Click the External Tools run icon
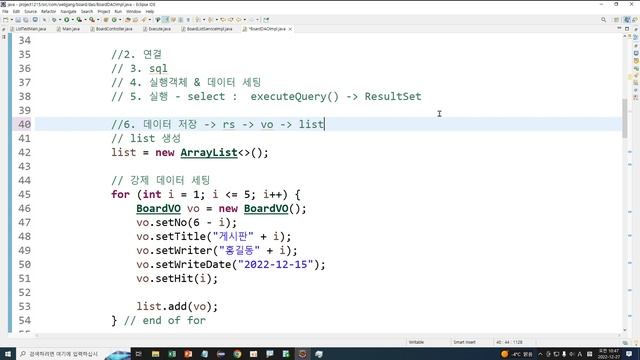 92,20
